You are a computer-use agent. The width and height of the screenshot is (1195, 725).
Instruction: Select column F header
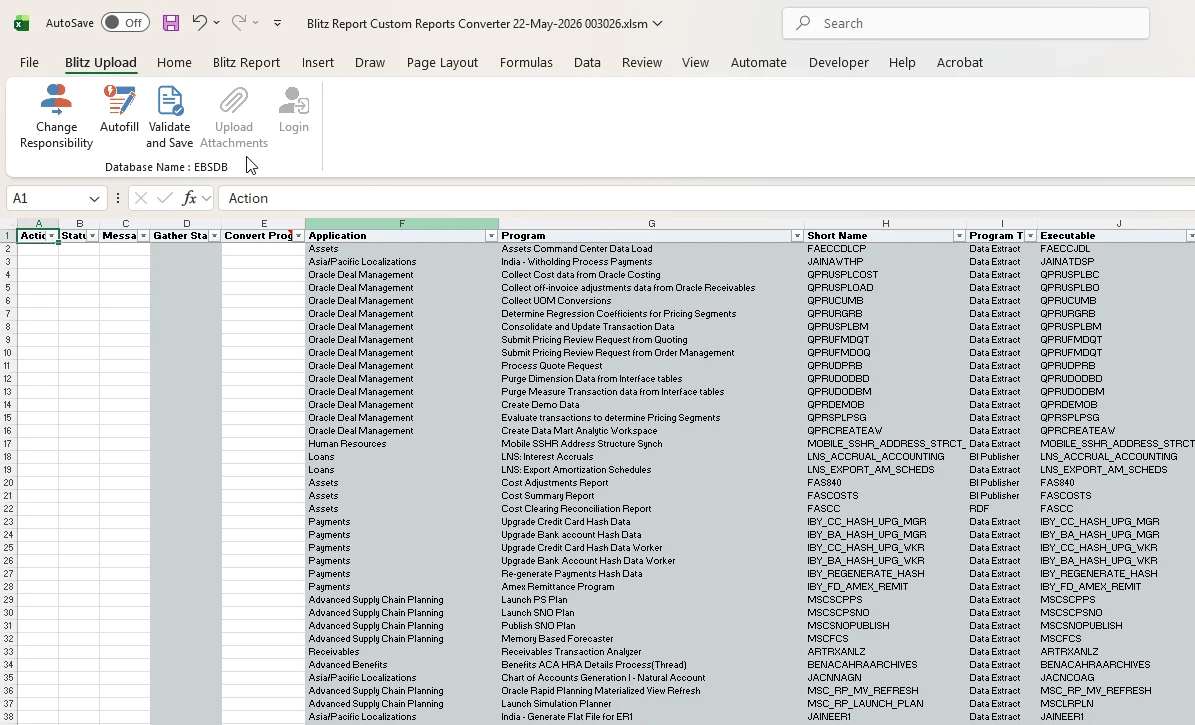[402, 223]
